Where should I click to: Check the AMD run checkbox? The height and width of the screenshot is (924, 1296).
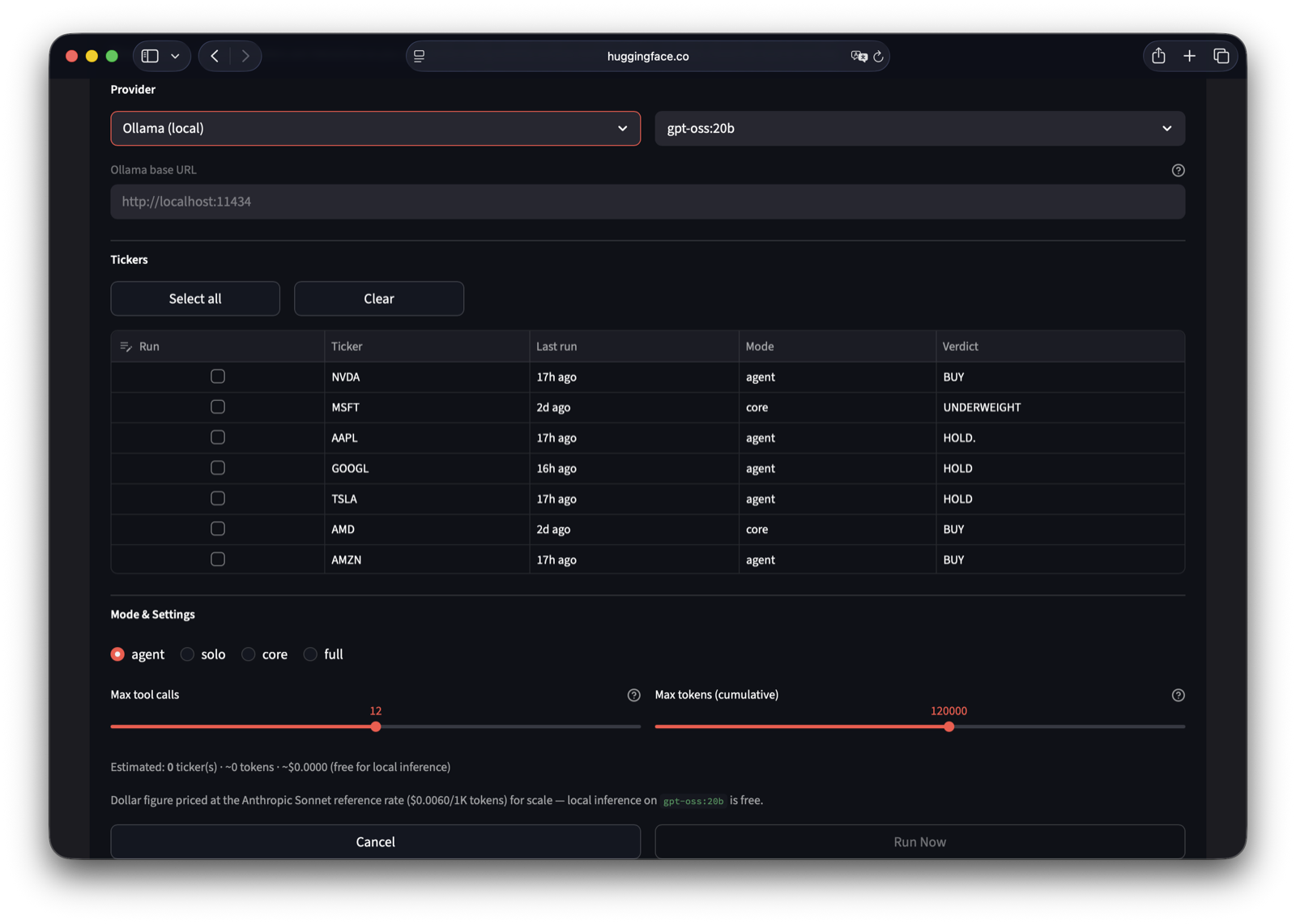coord(218,529)
